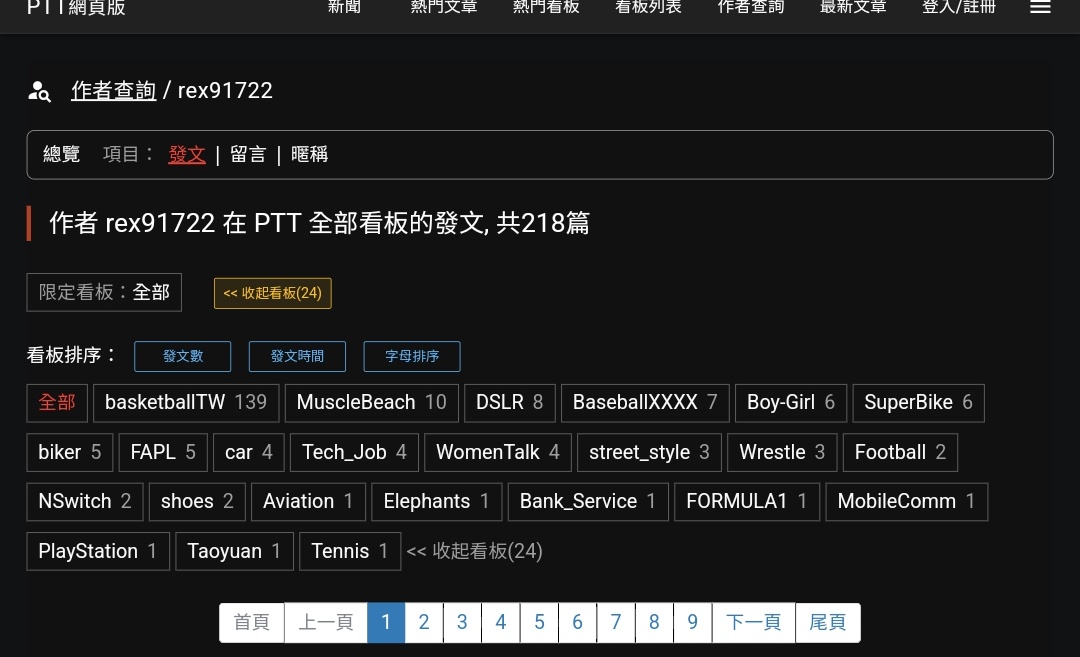1080x657 pixels.
Task: Filter posts by basketballTW board
Action: point(185,402)
